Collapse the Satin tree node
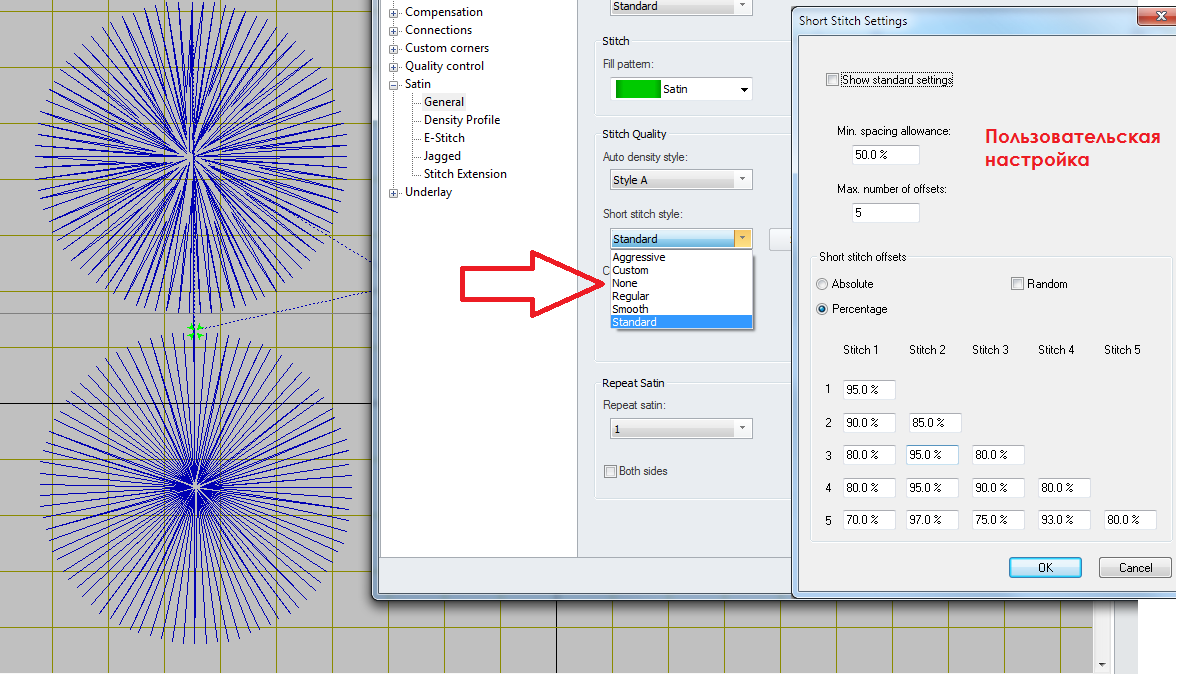The image size is (1182, 674). pos(394,85)
